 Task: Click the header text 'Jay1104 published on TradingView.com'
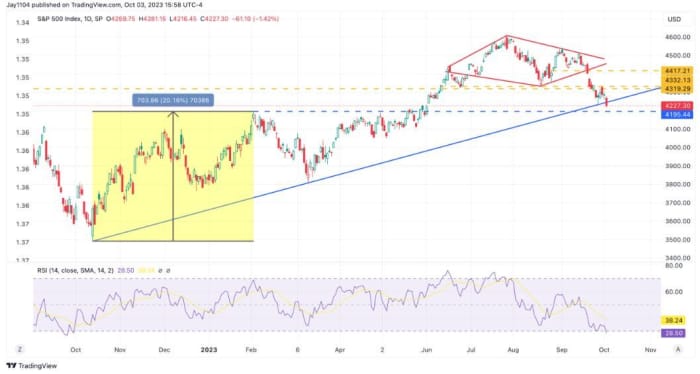63,5
